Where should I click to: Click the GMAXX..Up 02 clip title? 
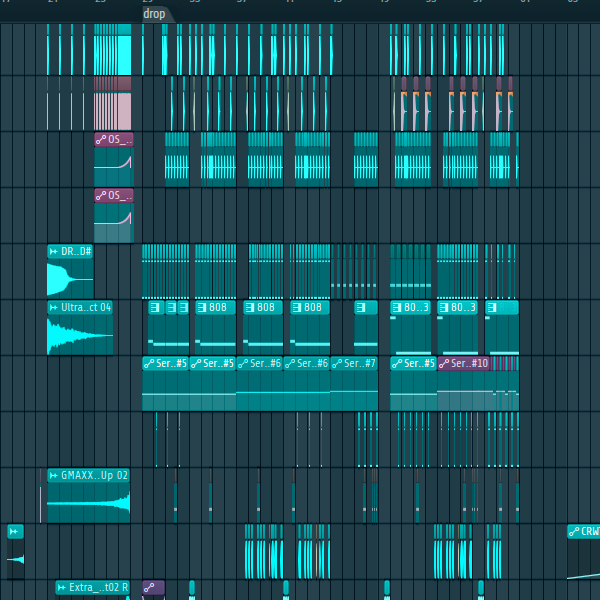(94, 475)
